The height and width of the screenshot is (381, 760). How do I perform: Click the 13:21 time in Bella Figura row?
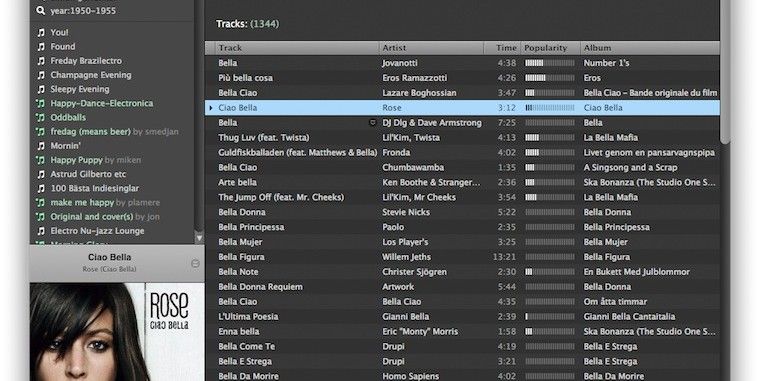pyautogui.click(x=505, y=257)
